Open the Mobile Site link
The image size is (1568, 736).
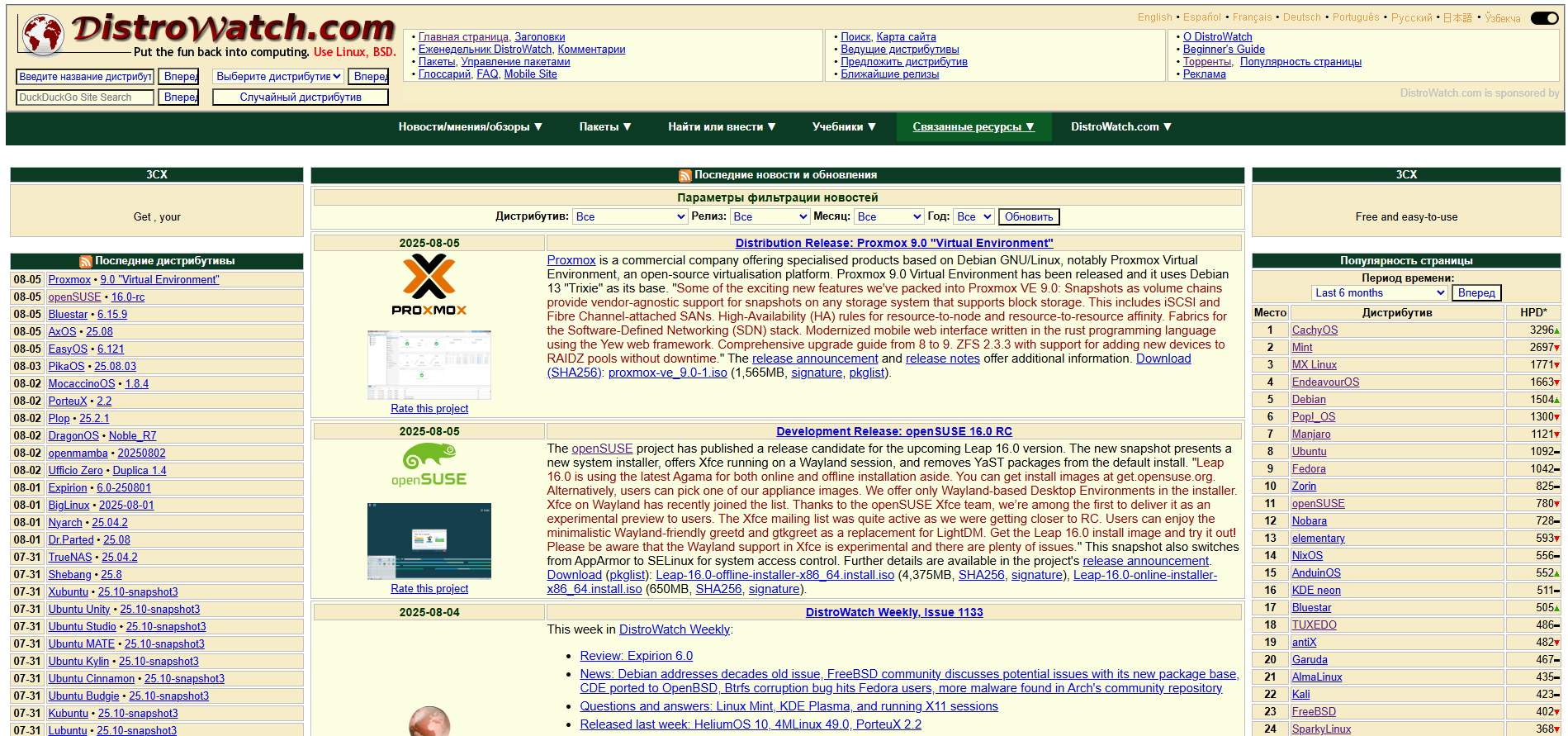[x=530, y=74]
